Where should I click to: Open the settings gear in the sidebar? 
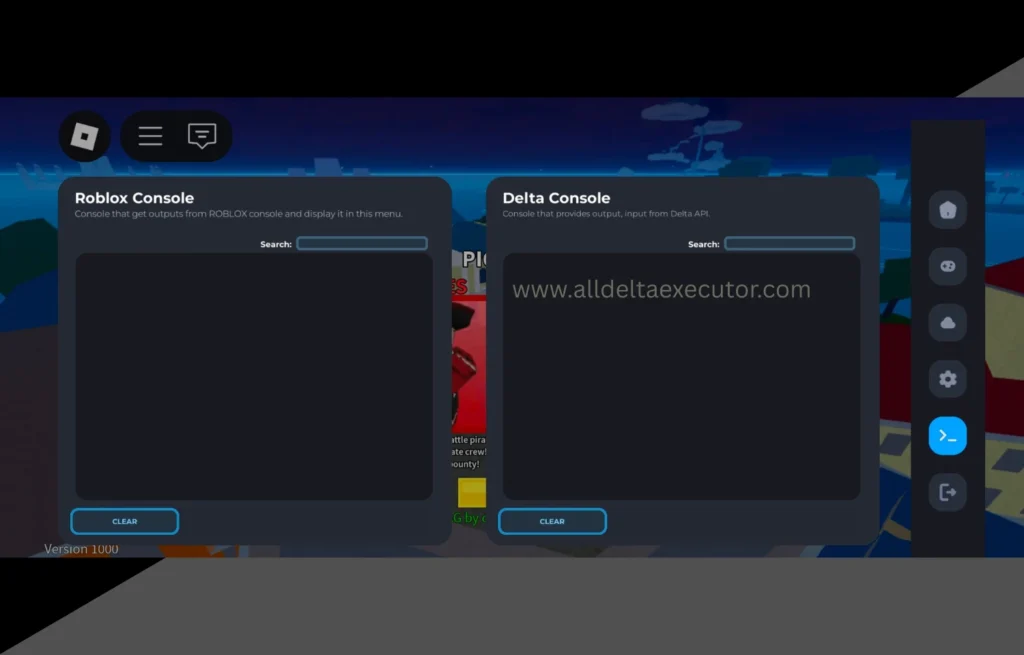947,379
